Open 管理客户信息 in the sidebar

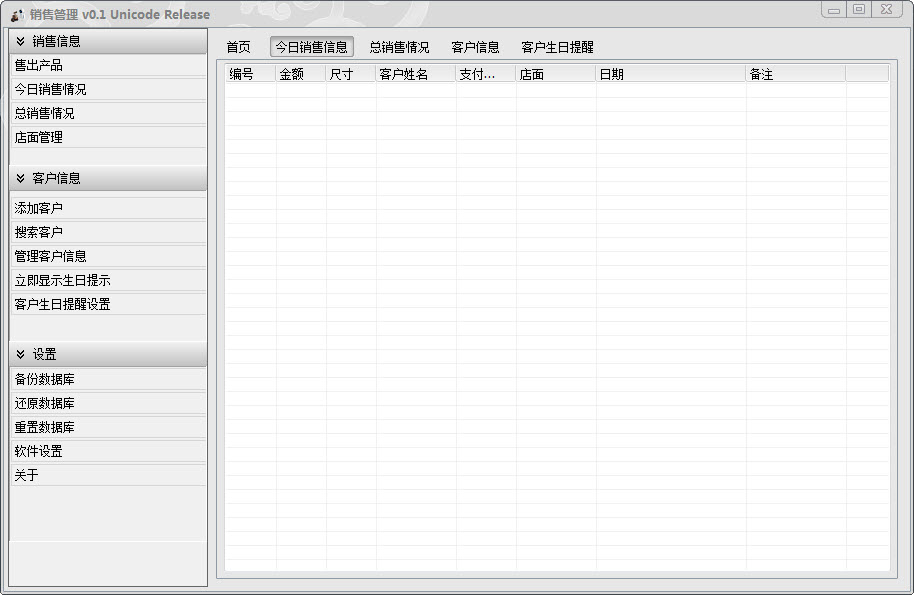click(50, 257)
